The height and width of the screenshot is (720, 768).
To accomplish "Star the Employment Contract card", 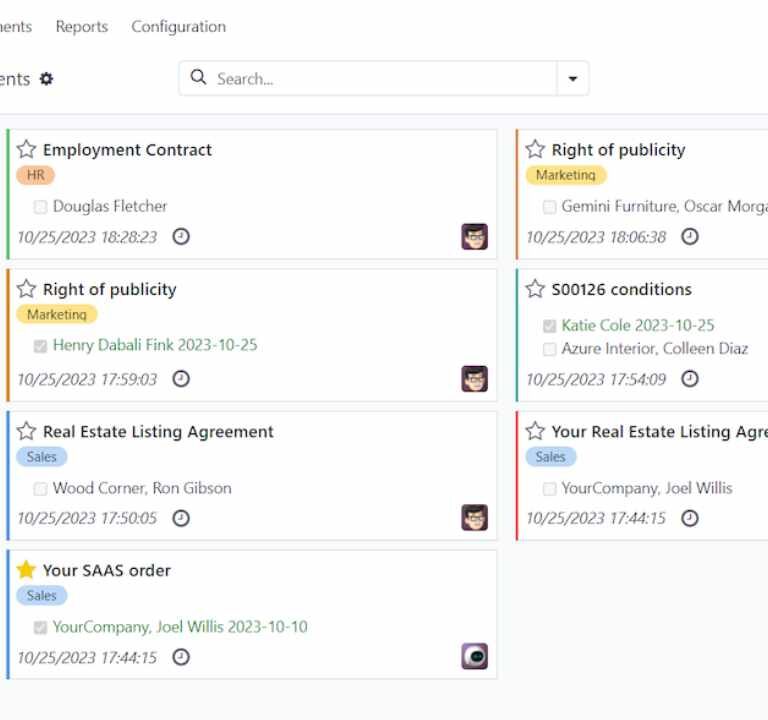I will pos(26,150).
